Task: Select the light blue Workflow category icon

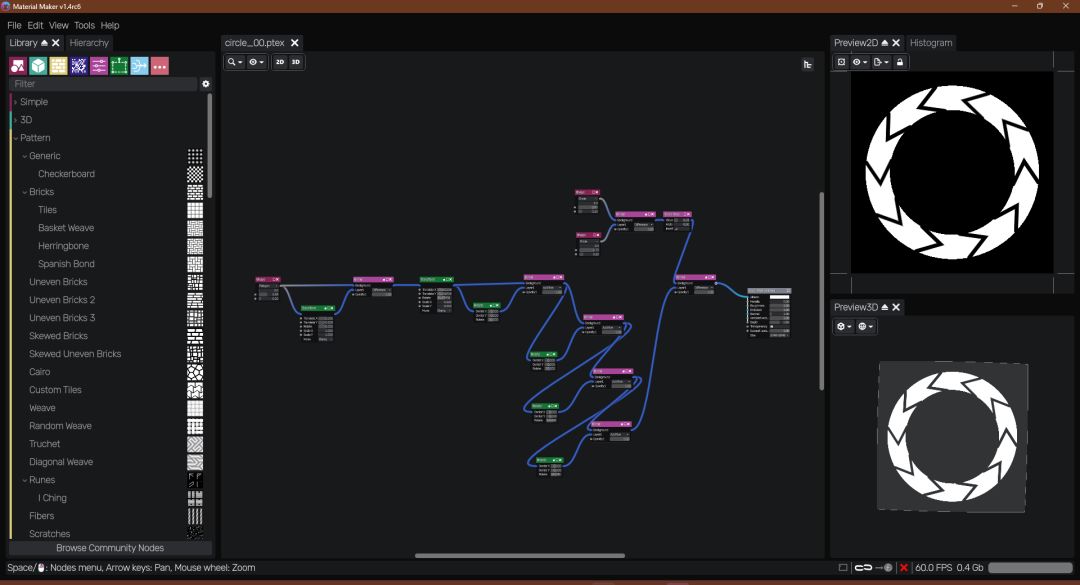Action: (139, 65)
